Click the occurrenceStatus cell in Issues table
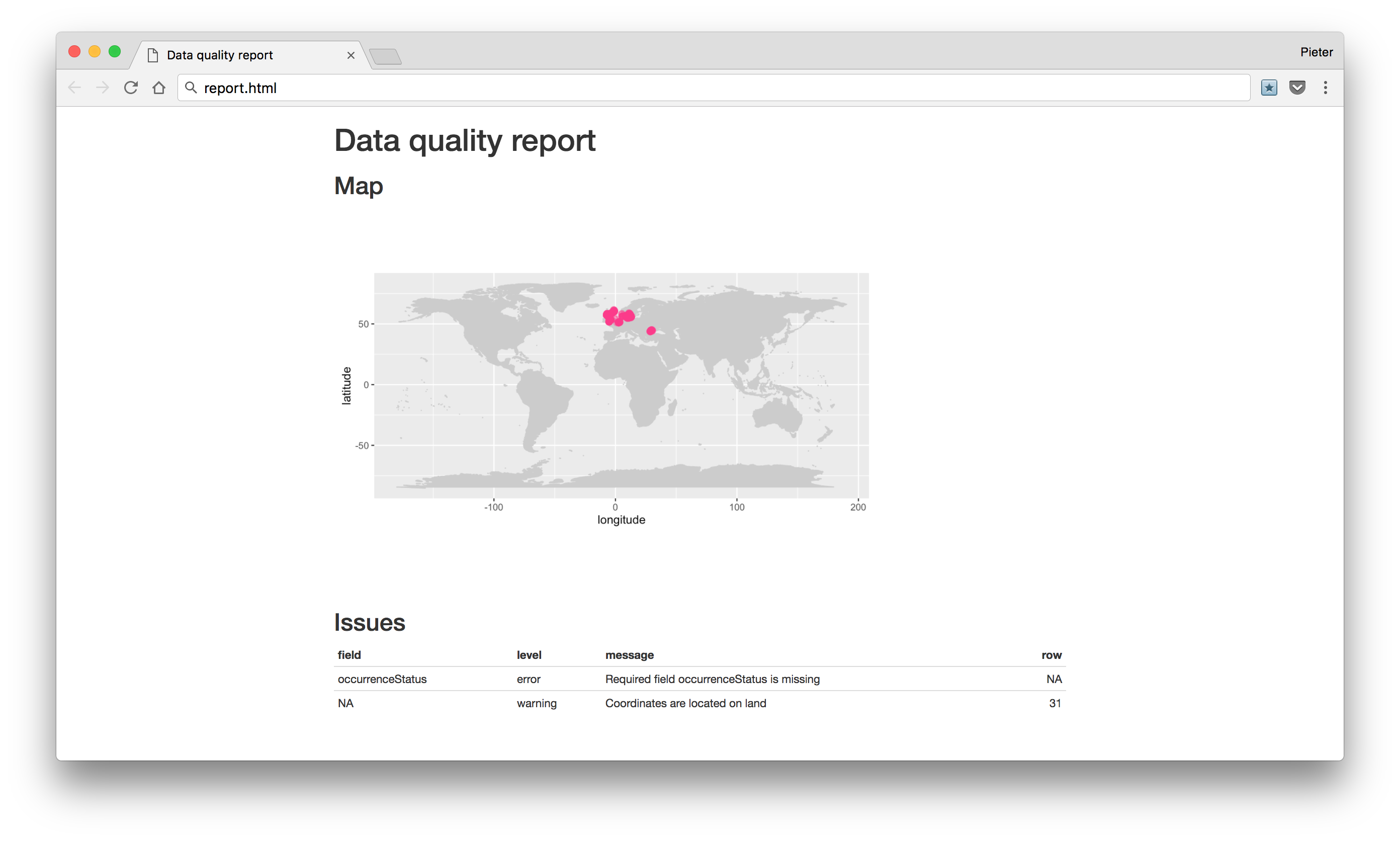The width and height of the screenshot is (1400, 841). (382, 679)
